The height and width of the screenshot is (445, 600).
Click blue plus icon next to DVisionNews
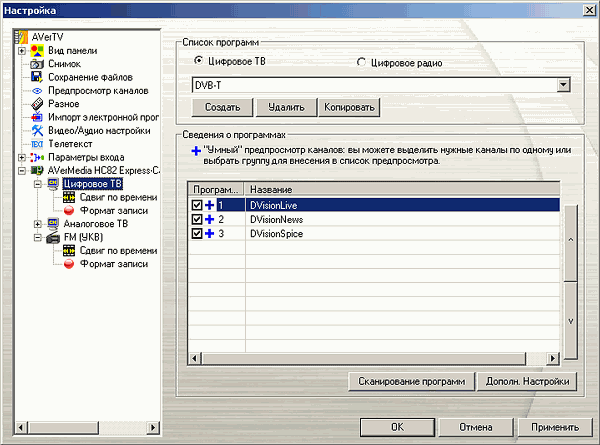209,219
